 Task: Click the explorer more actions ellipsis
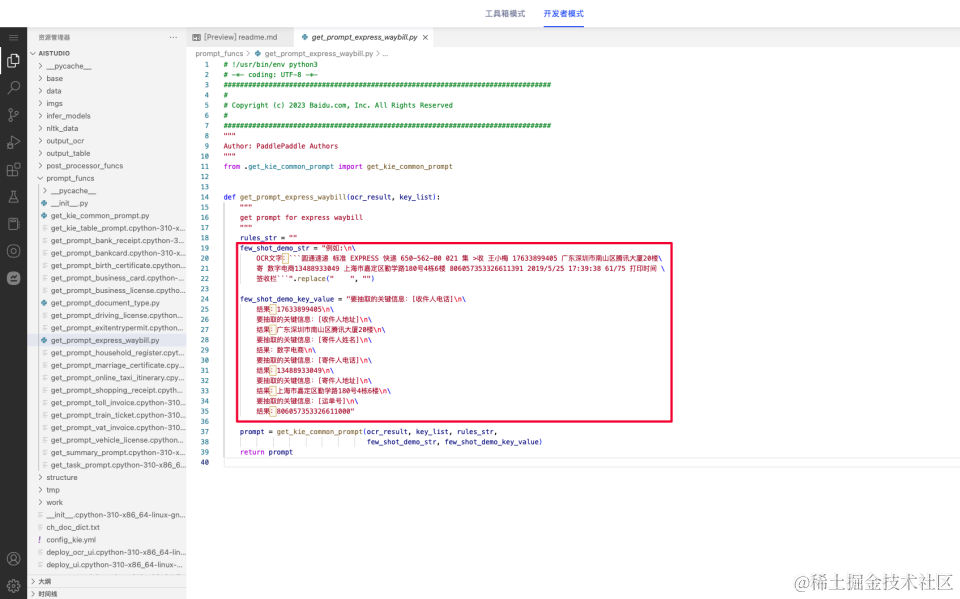173,37
